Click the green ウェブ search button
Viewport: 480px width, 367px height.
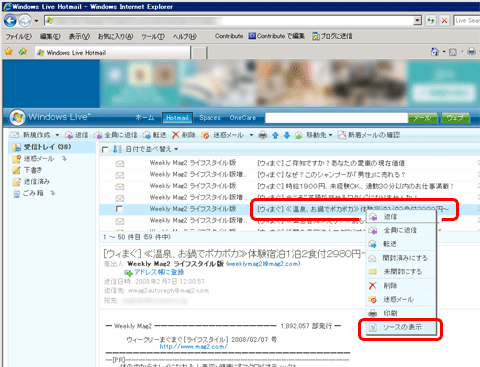click(x=455, y=118)
